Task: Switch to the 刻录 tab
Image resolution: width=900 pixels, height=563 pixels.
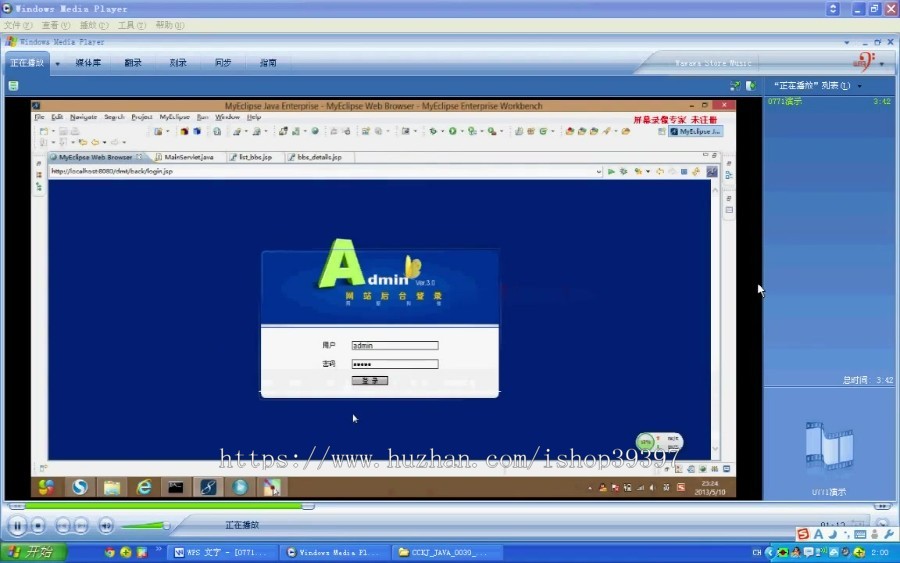Action: pos(178,63)
